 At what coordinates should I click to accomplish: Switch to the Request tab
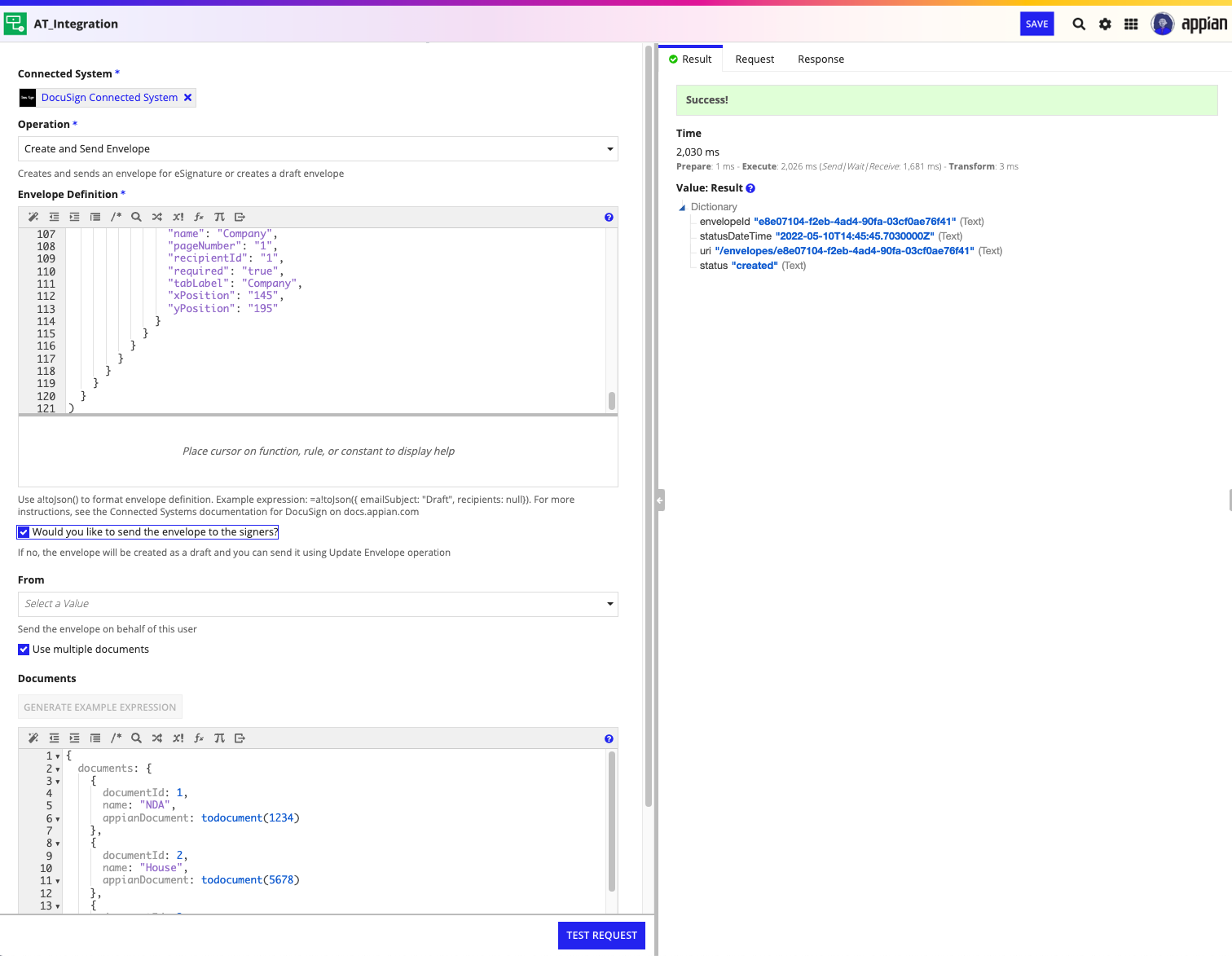click(755, 59)
